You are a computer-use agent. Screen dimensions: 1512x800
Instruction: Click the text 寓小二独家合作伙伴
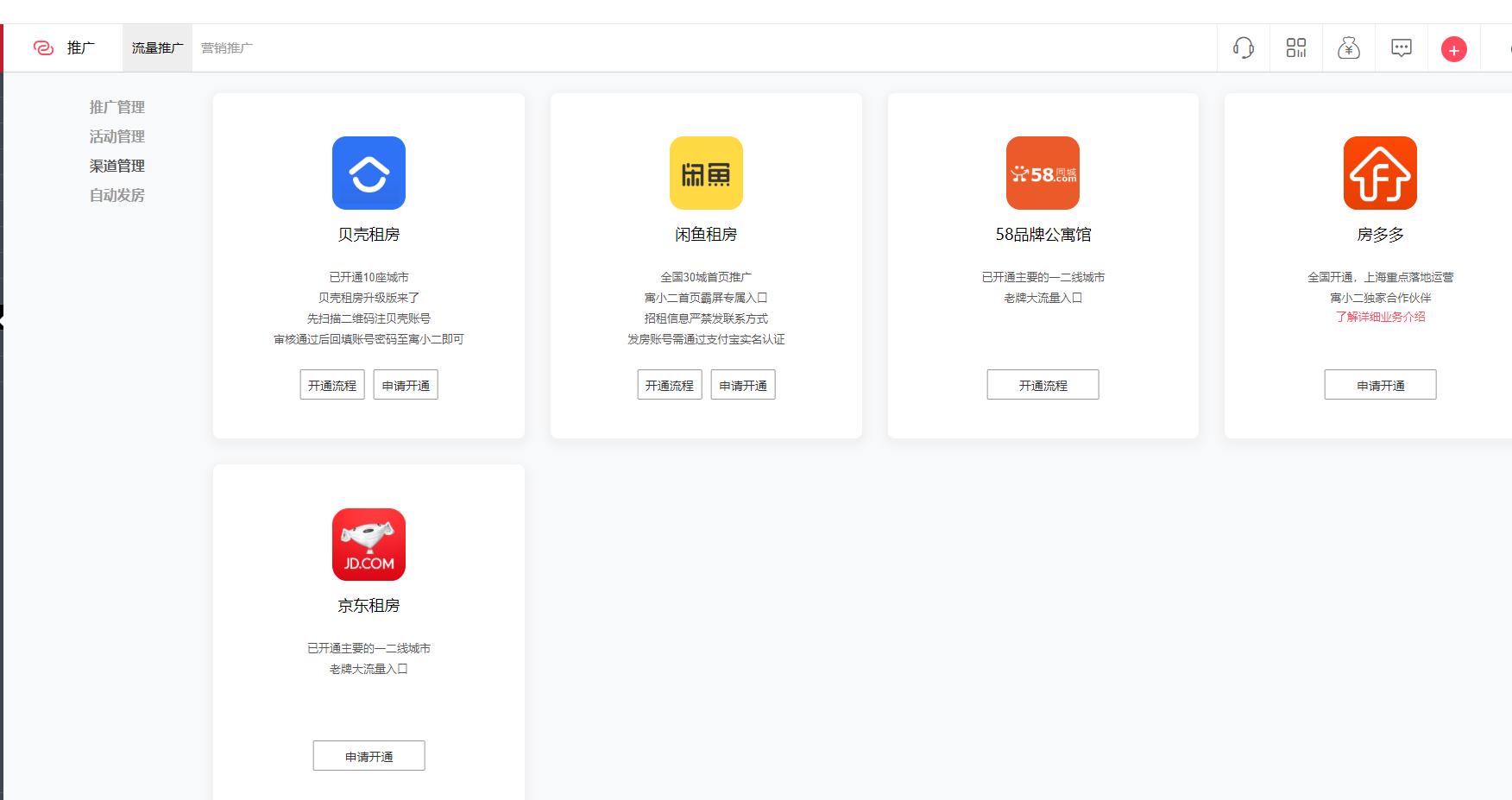click(x=1381, y=298)
